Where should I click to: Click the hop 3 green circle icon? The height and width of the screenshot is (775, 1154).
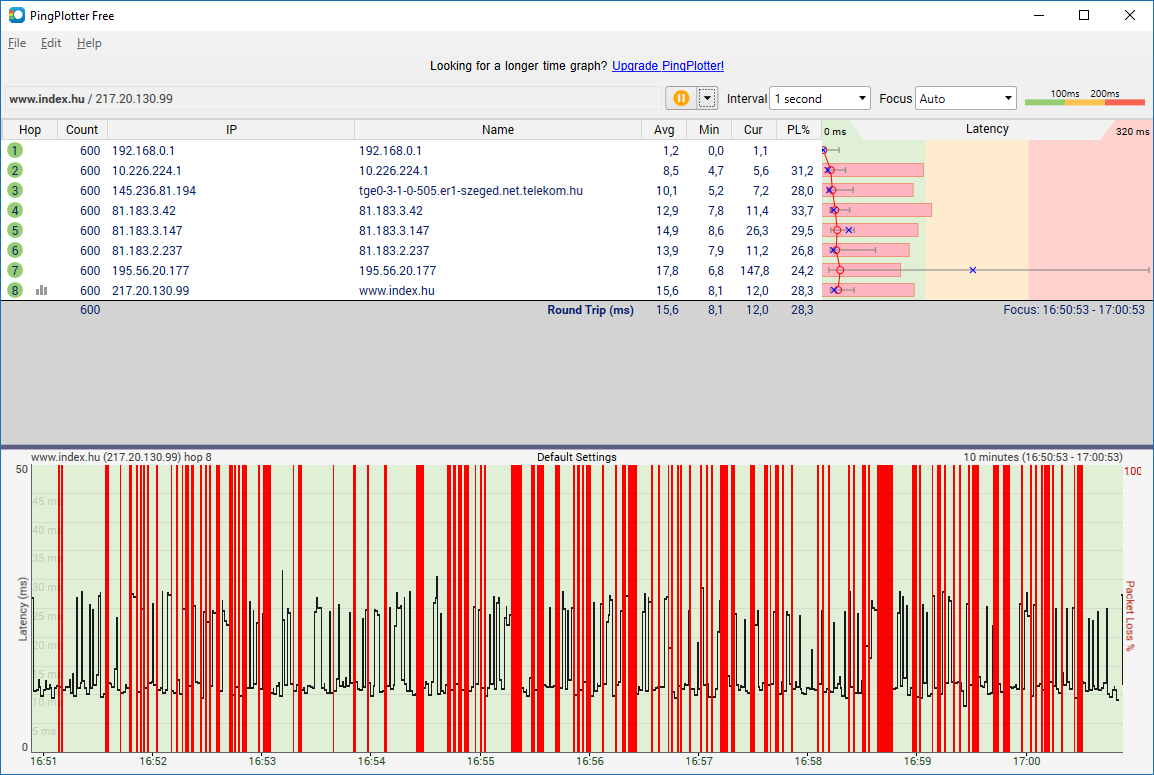click(15, 190)
